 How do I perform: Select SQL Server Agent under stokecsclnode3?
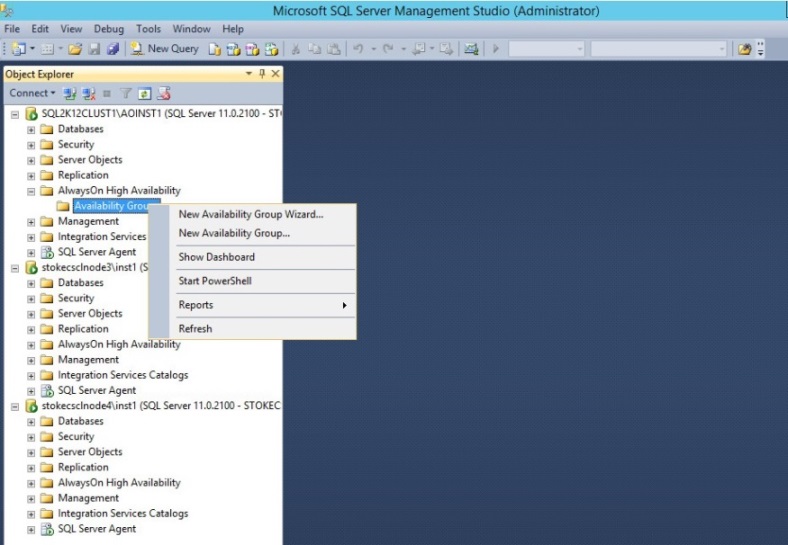(x=96, y=391)
